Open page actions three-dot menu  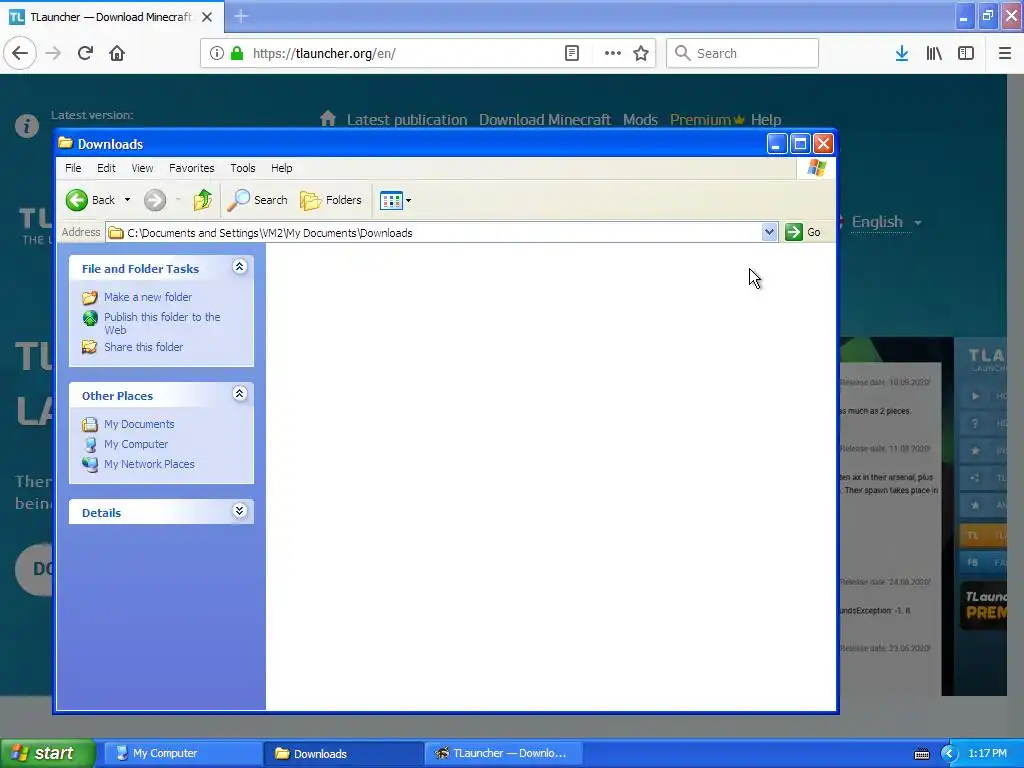(x=612, y=53)
